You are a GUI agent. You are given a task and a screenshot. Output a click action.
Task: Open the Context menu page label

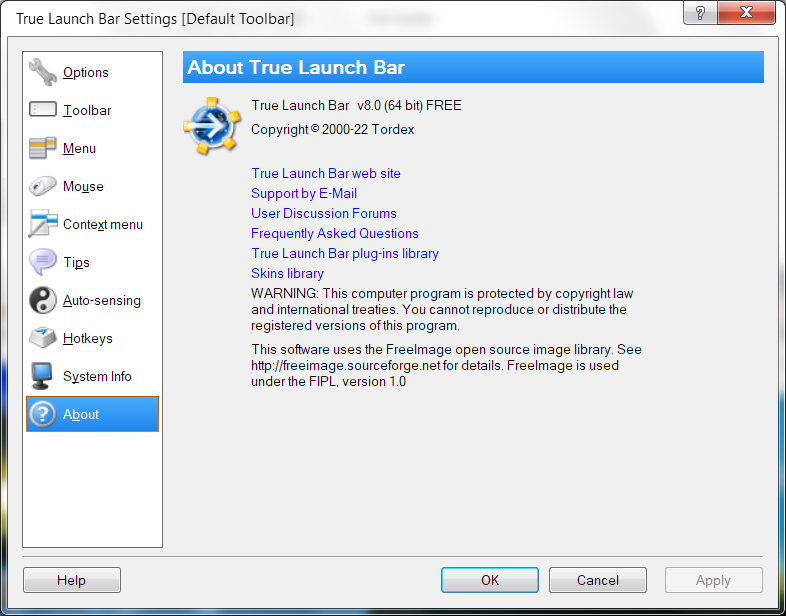(x=103, y=225)
